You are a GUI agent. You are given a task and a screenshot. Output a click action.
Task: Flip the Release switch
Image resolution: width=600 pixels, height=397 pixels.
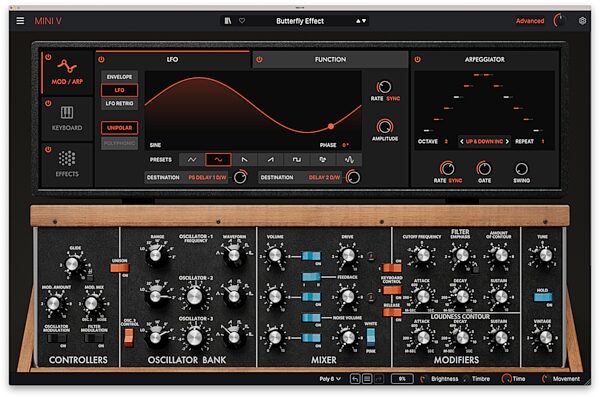point(392,312)
